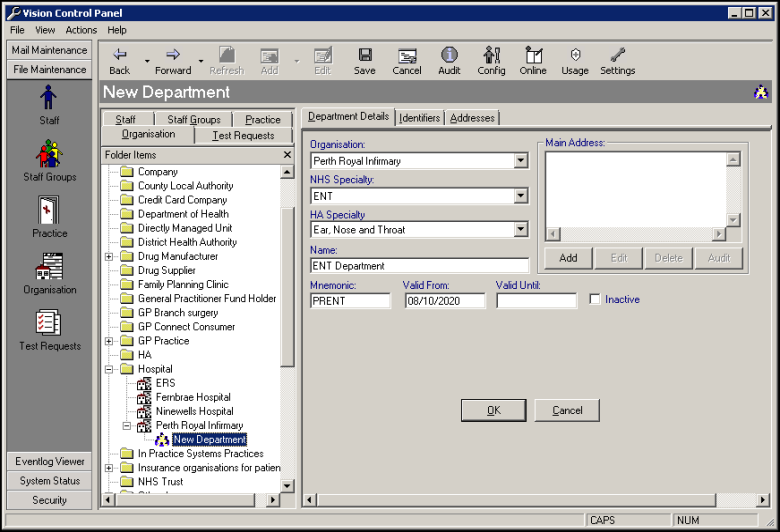Expand the Drug Manufacturer folder

click(x=109, y=257)
